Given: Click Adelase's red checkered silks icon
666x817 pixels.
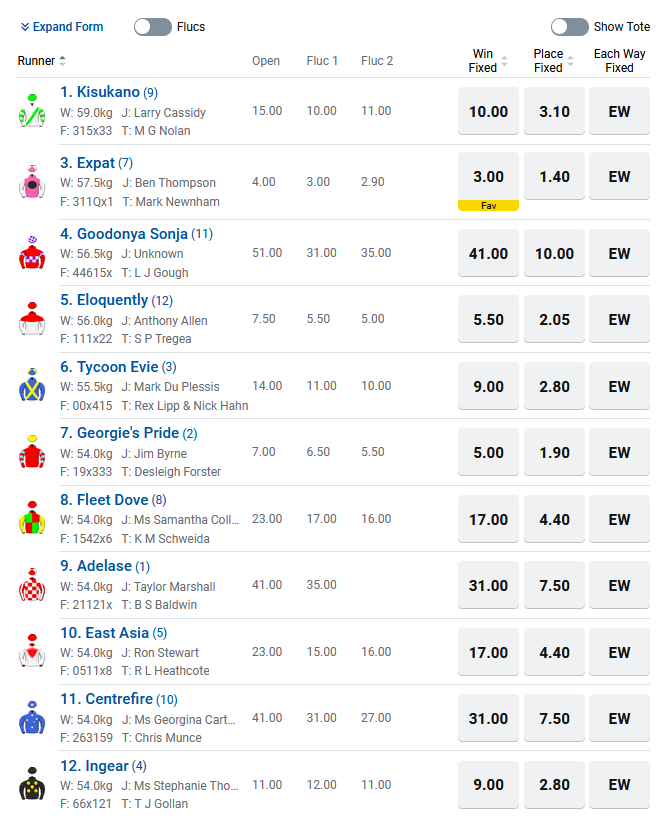Looking at the screenshot, I should (32, 586).
